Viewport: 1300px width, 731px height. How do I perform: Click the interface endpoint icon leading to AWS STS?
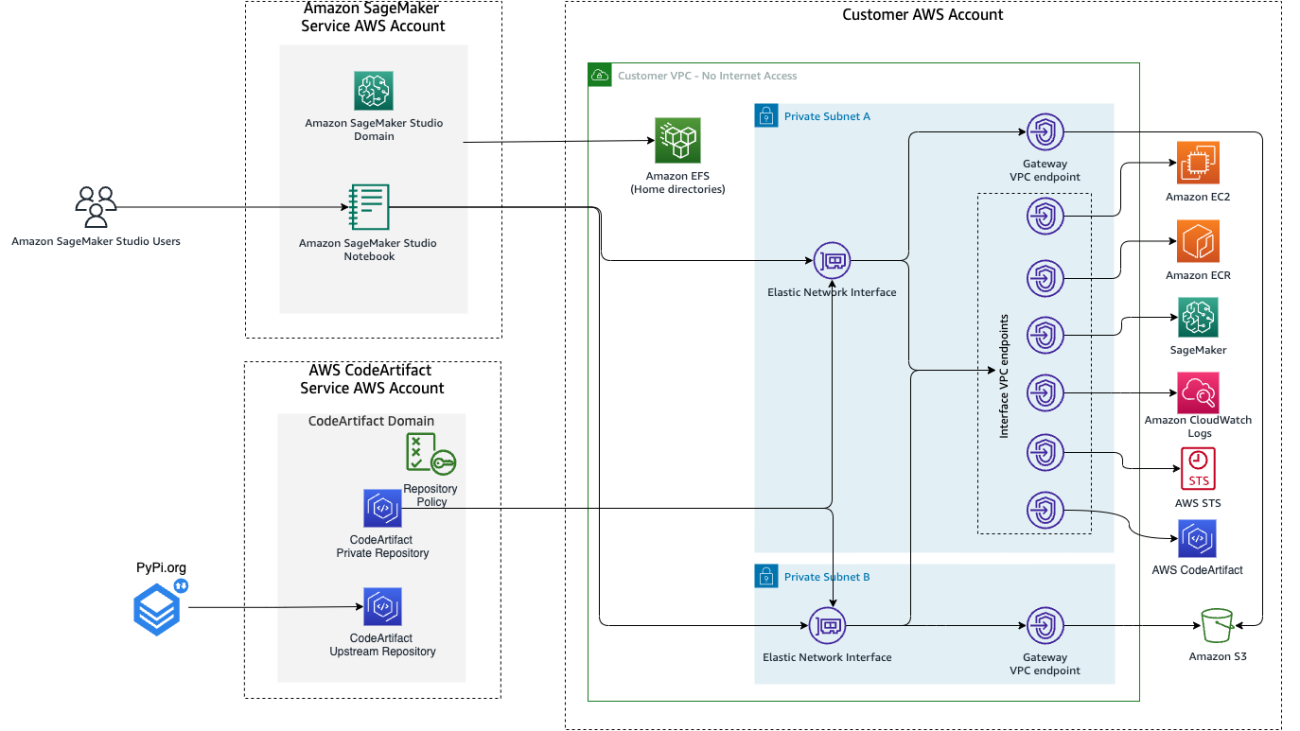pyautogui.click(x=1045, y=452)
